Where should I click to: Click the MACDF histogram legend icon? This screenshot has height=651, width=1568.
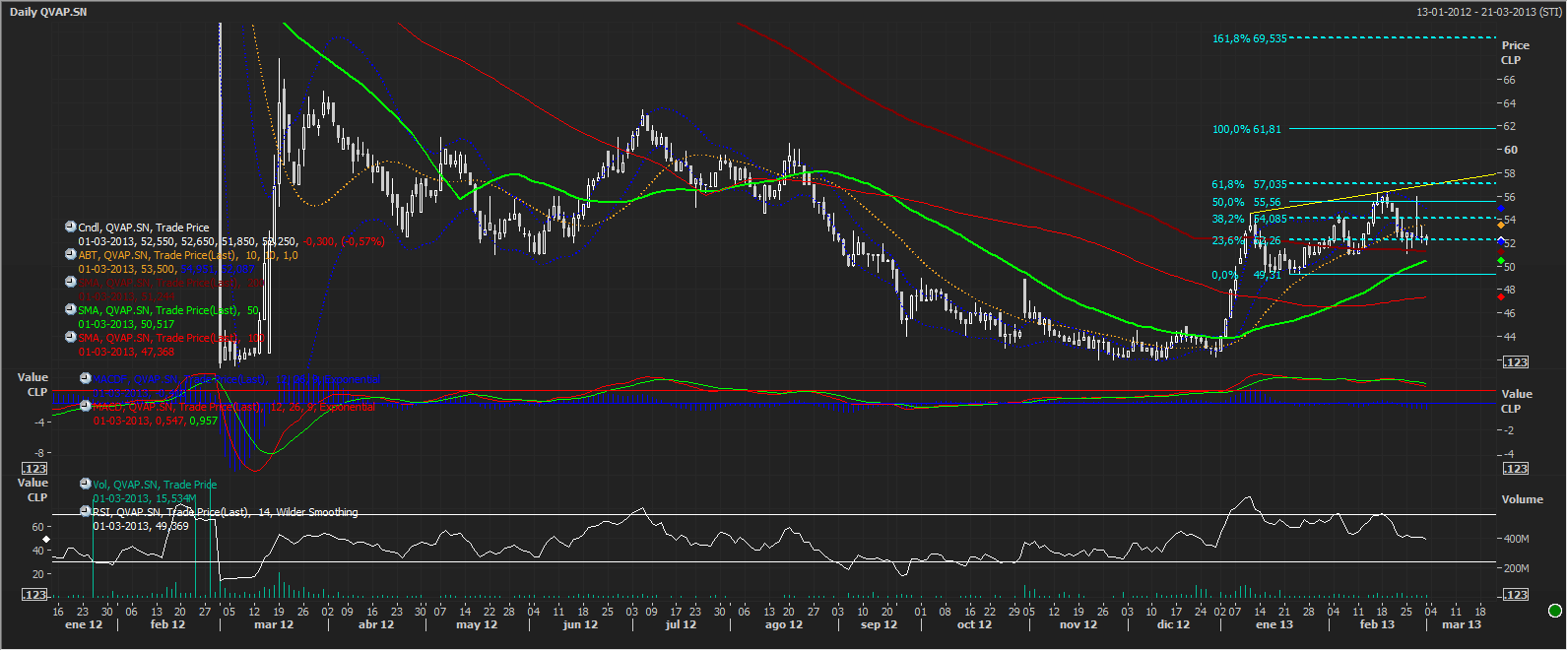[x=86, y=378]
